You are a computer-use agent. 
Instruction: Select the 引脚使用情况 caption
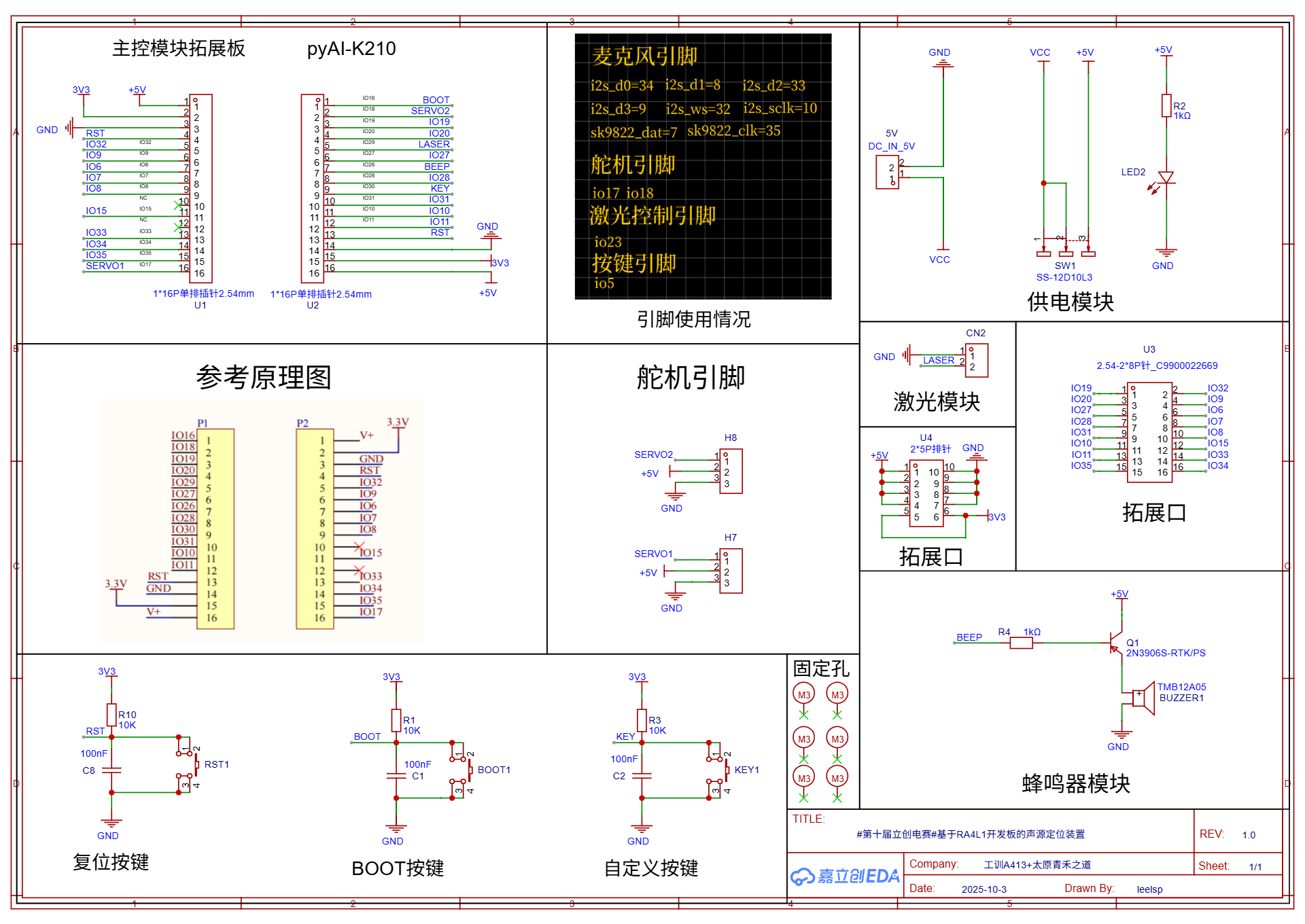[x=693, y=319]
